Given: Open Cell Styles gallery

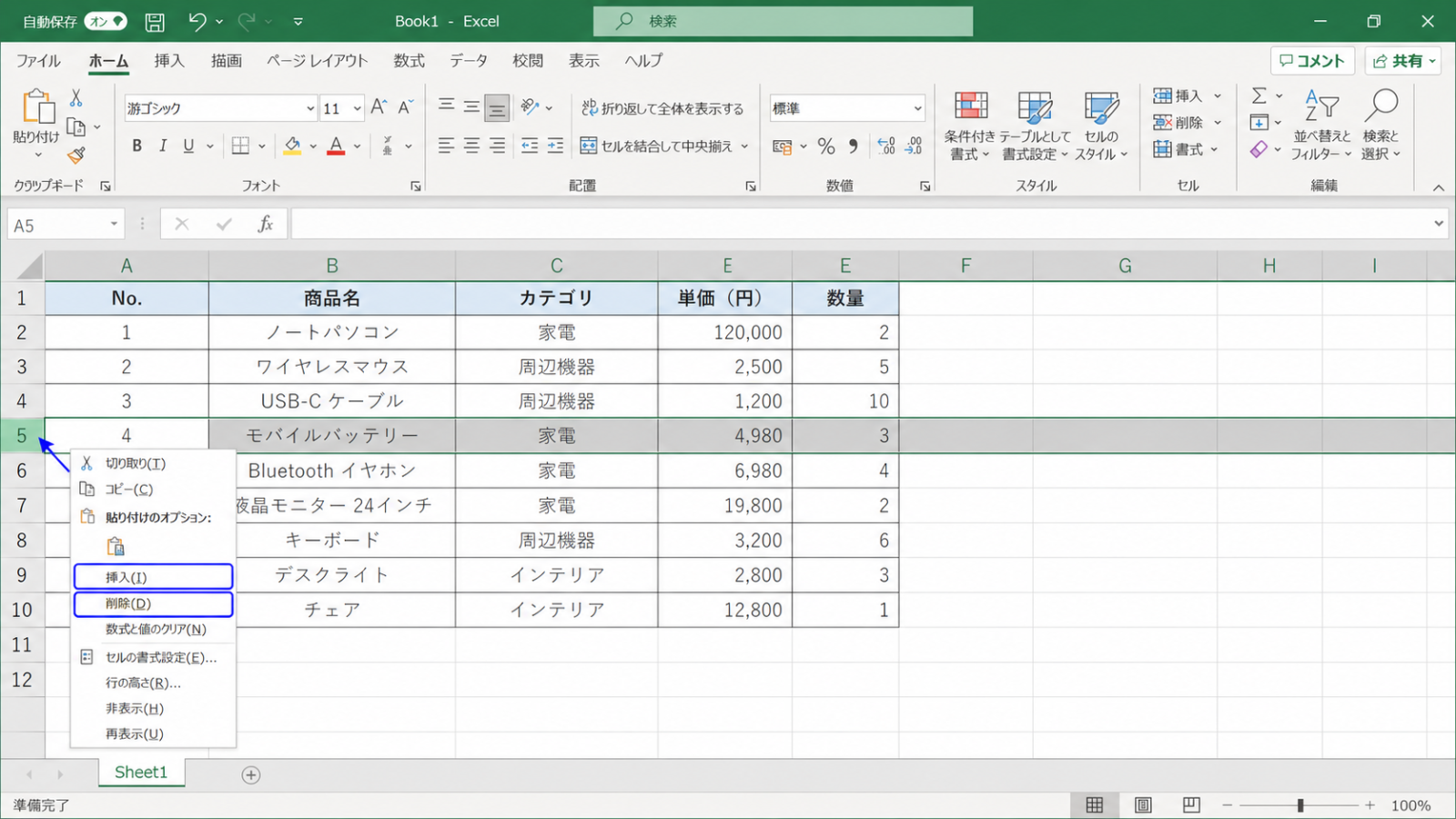Looking at the screenshot, I should pos(1101,126).
